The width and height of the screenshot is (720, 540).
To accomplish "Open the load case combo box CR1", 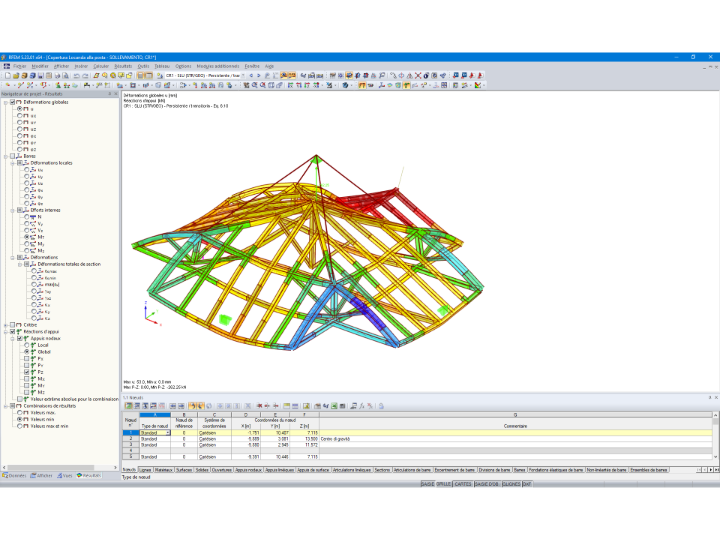I will 243,75.
